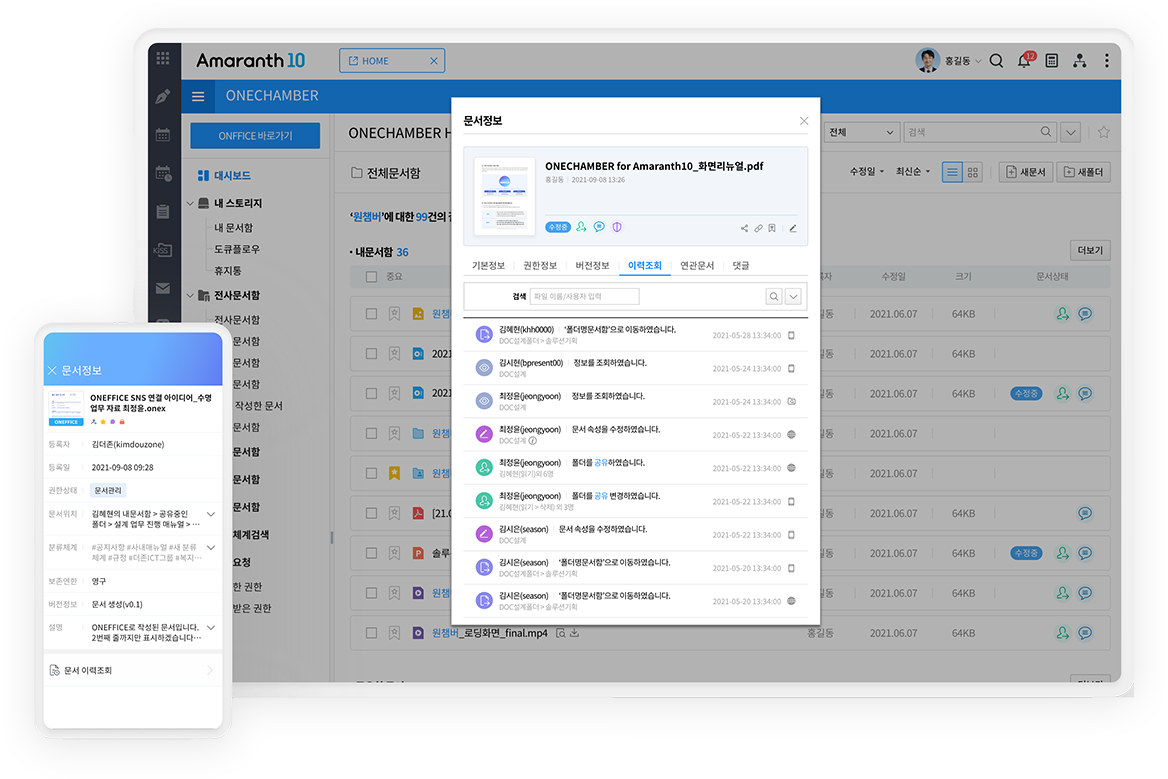Open the app grid launcher icon
The image size is (1168, 779).
(163, 59)
